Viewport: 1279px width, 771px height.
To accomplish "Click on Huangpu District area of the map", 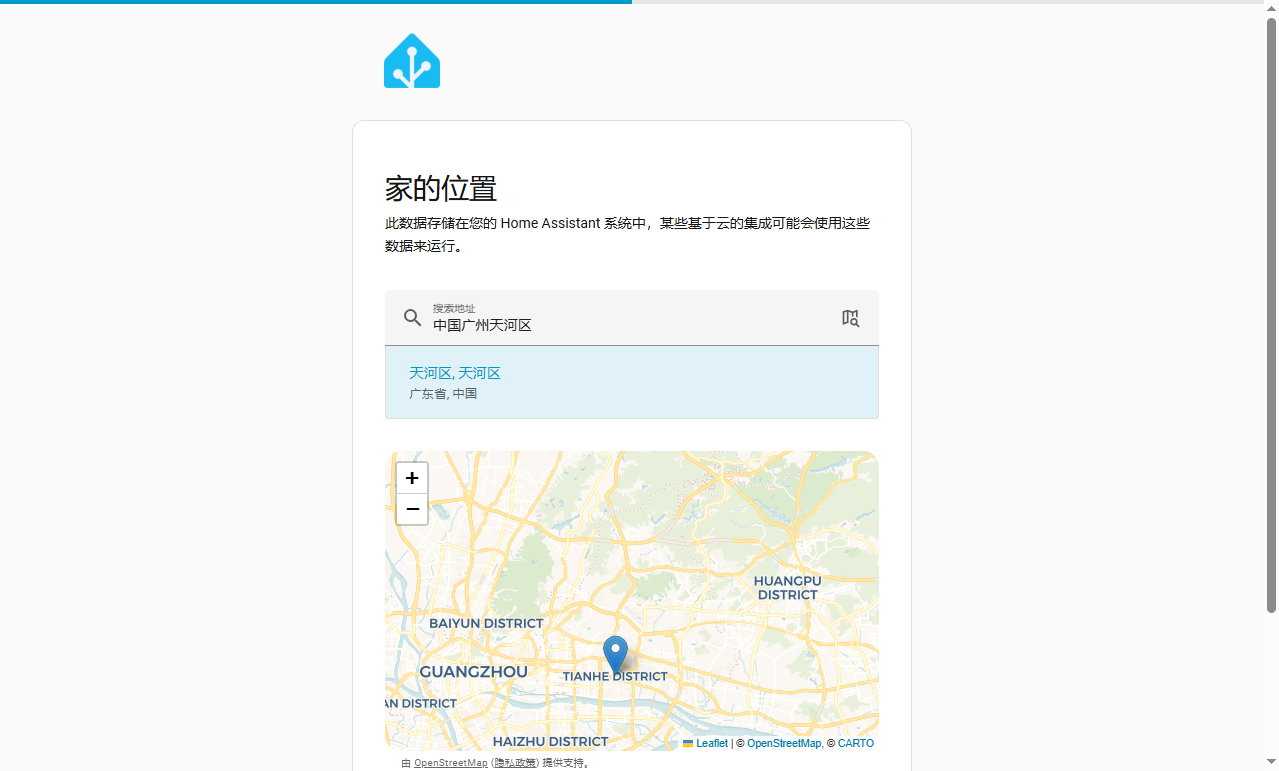I will point(787,588).
